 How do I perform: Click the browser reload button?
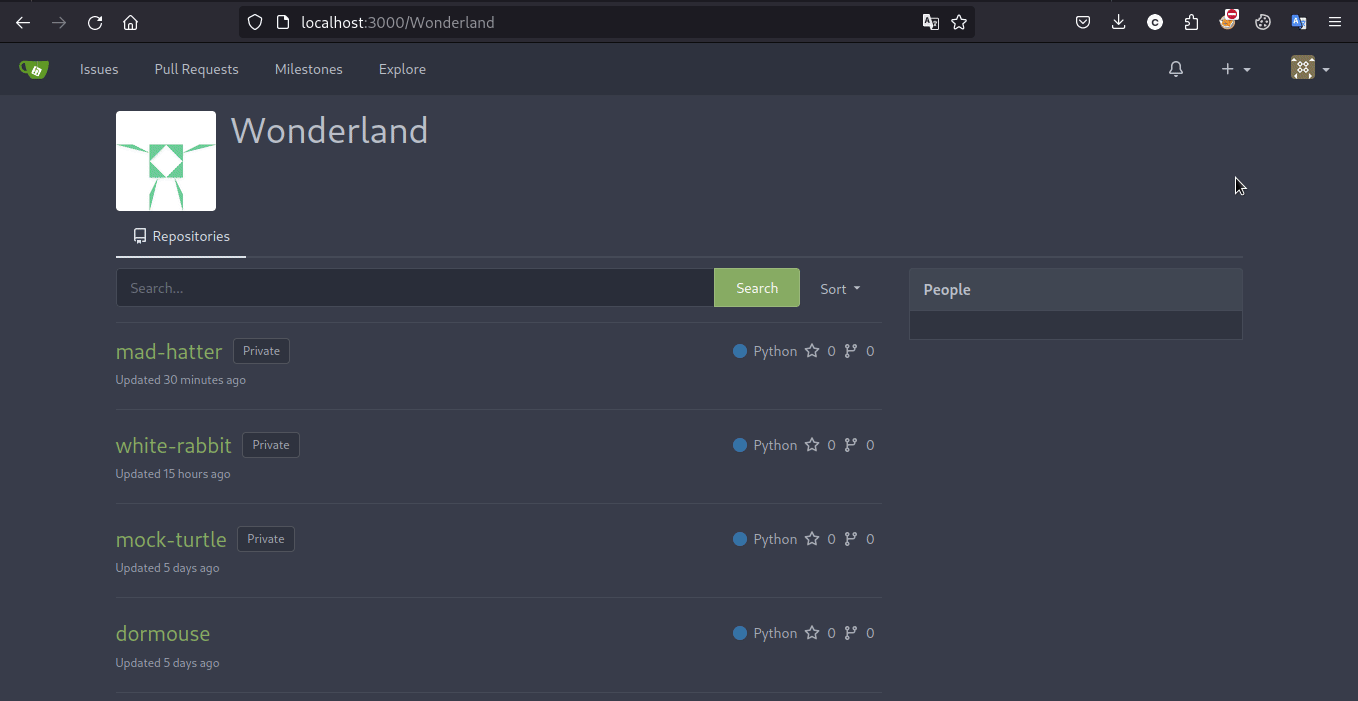[95, 22]
